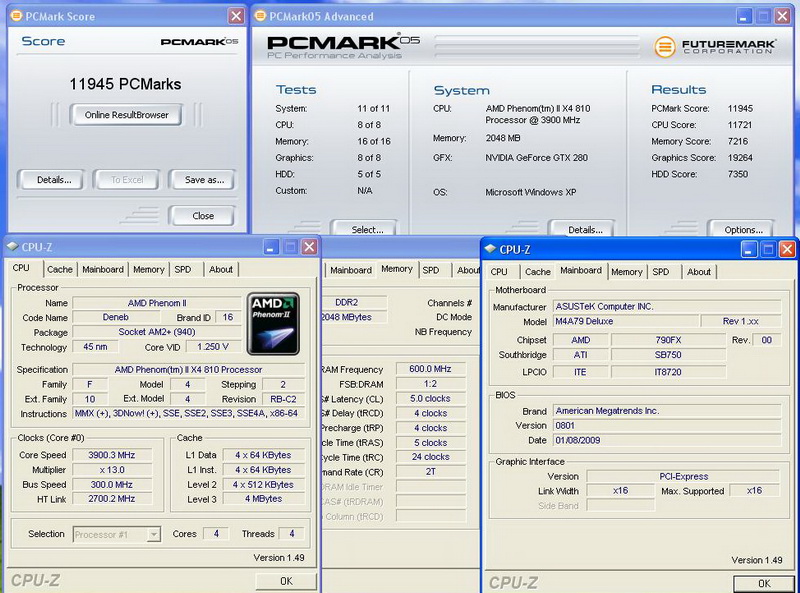Open Memory tab in left CPU-Z

coord(148,269)
